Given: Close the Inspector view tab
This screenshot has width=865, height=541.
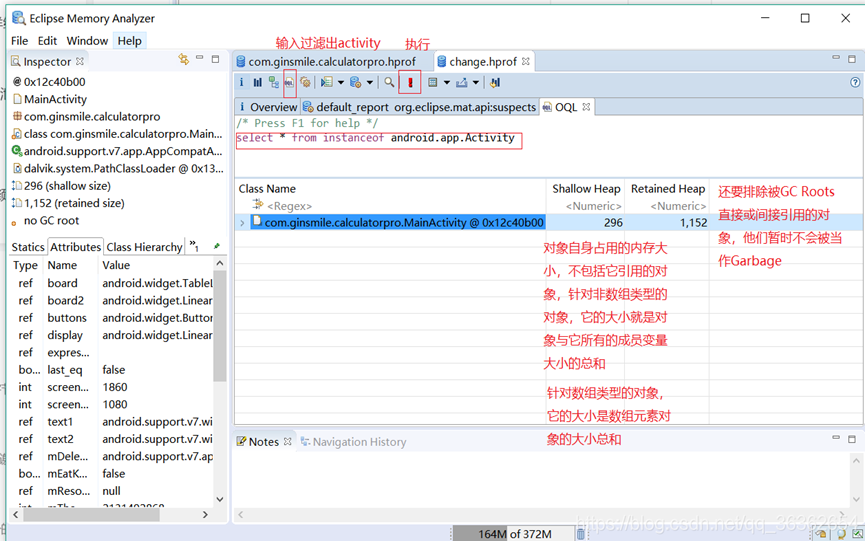Looking at the screenshot, I should pos(80,61).
